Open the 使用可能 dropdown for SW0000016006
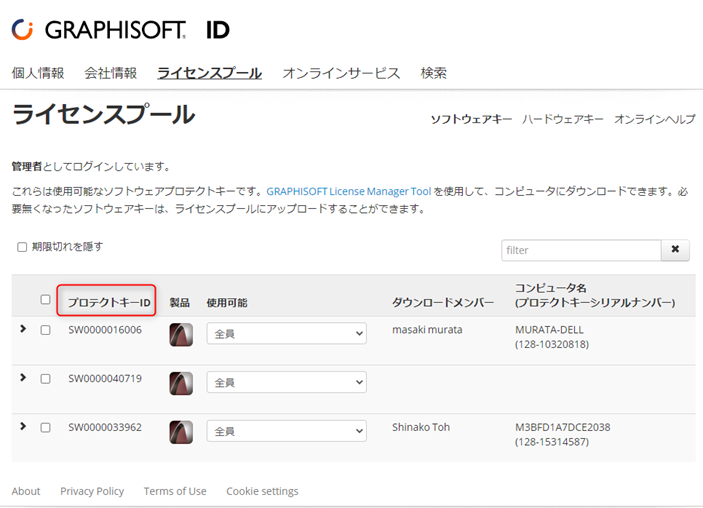This screenshot has width=703, height=508. tap(286, 334)
